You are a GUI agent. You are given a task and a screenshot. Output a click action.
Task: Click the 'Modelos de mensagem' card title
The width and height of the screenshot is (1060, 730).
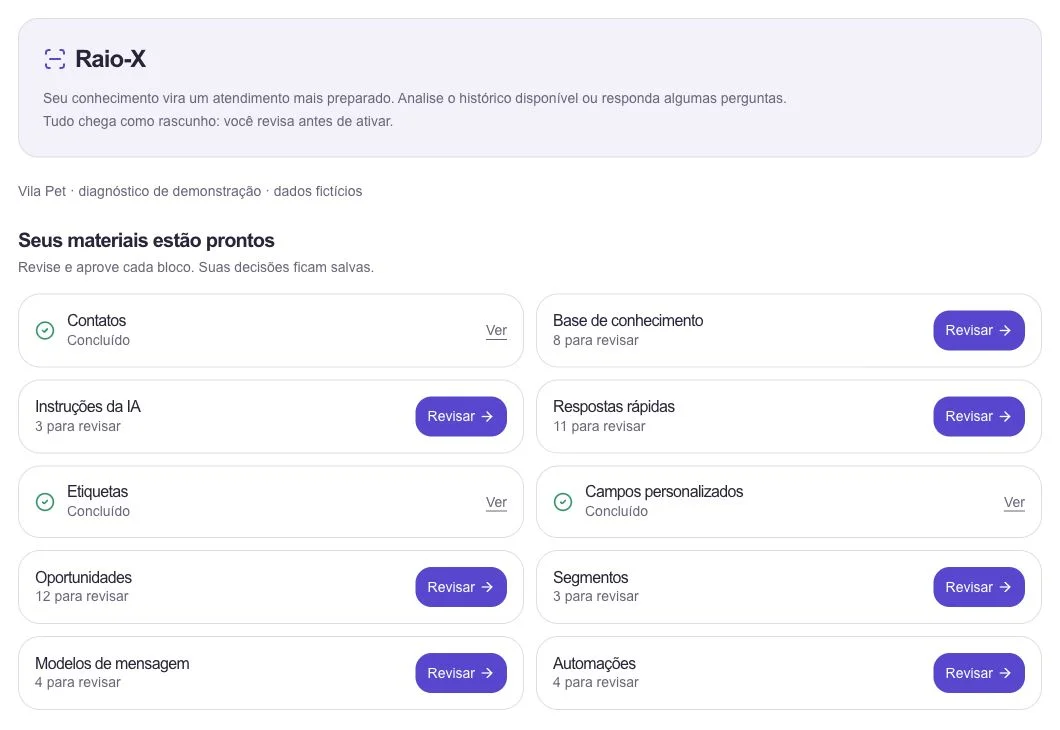point(112,663)
